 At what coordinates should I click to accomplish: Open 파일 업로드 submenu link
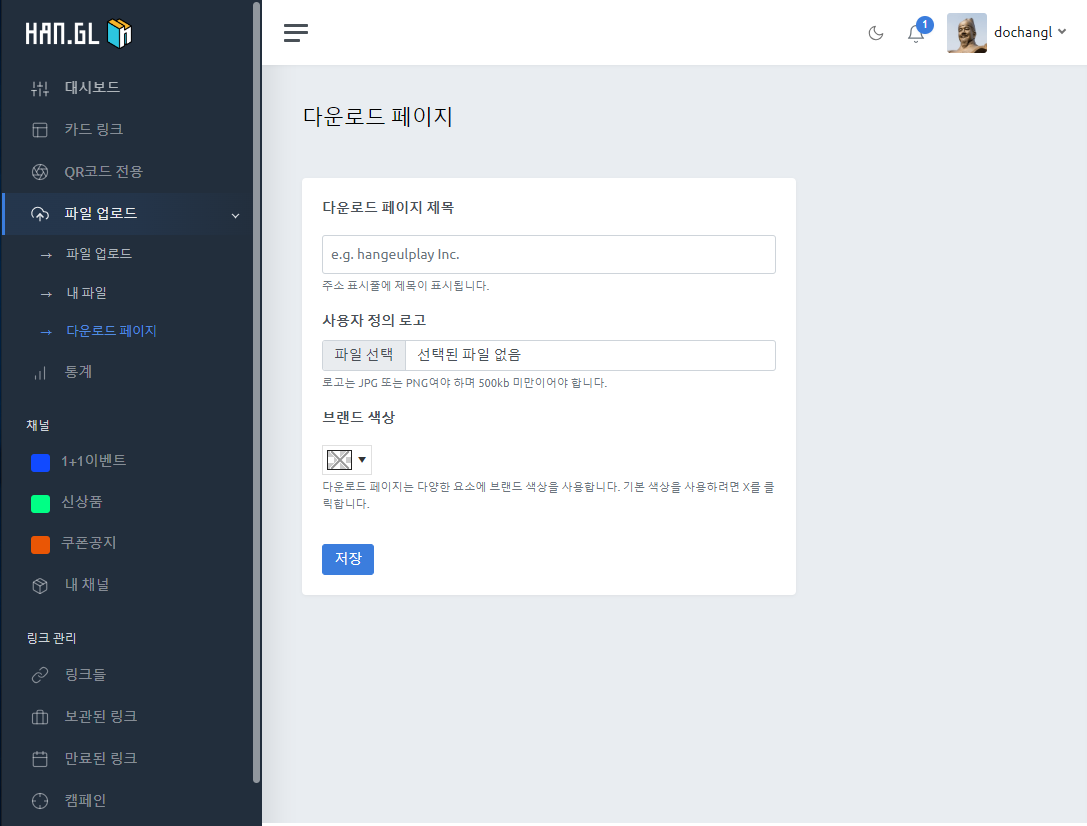(98, 254)
